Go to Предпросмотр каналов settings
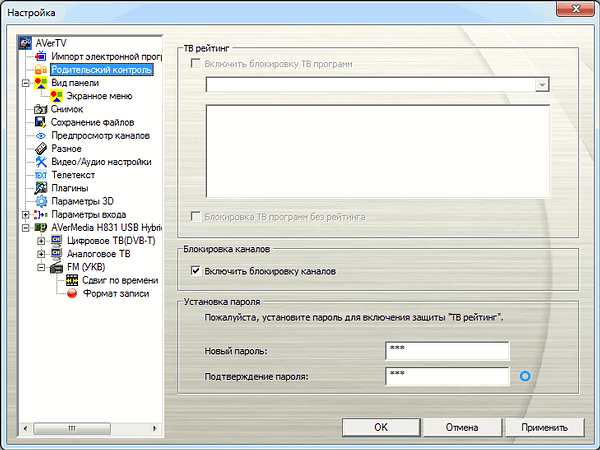600x450 pixels. tap(100, 135)
